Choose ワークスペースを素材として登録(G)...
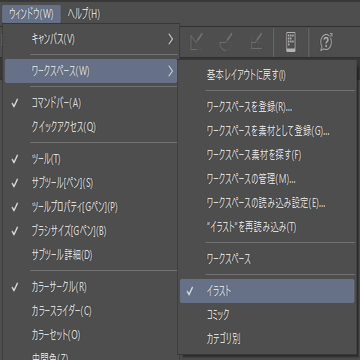Image resolution: width=360 pixels, height=360 pixels. click(x=267, y=131)
